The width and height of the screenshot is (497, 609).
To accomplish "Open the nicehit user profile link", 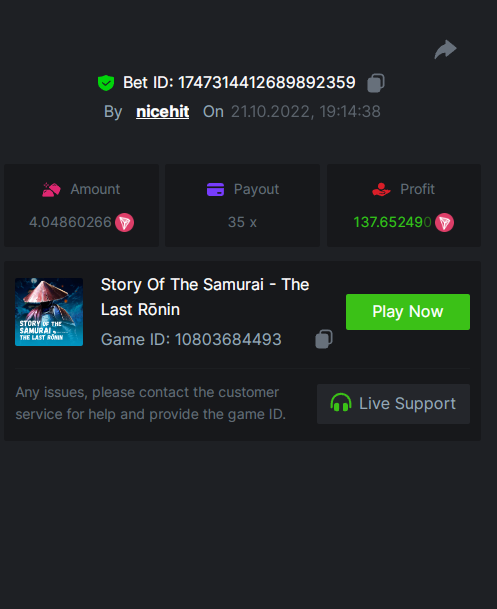I will 163,112.
